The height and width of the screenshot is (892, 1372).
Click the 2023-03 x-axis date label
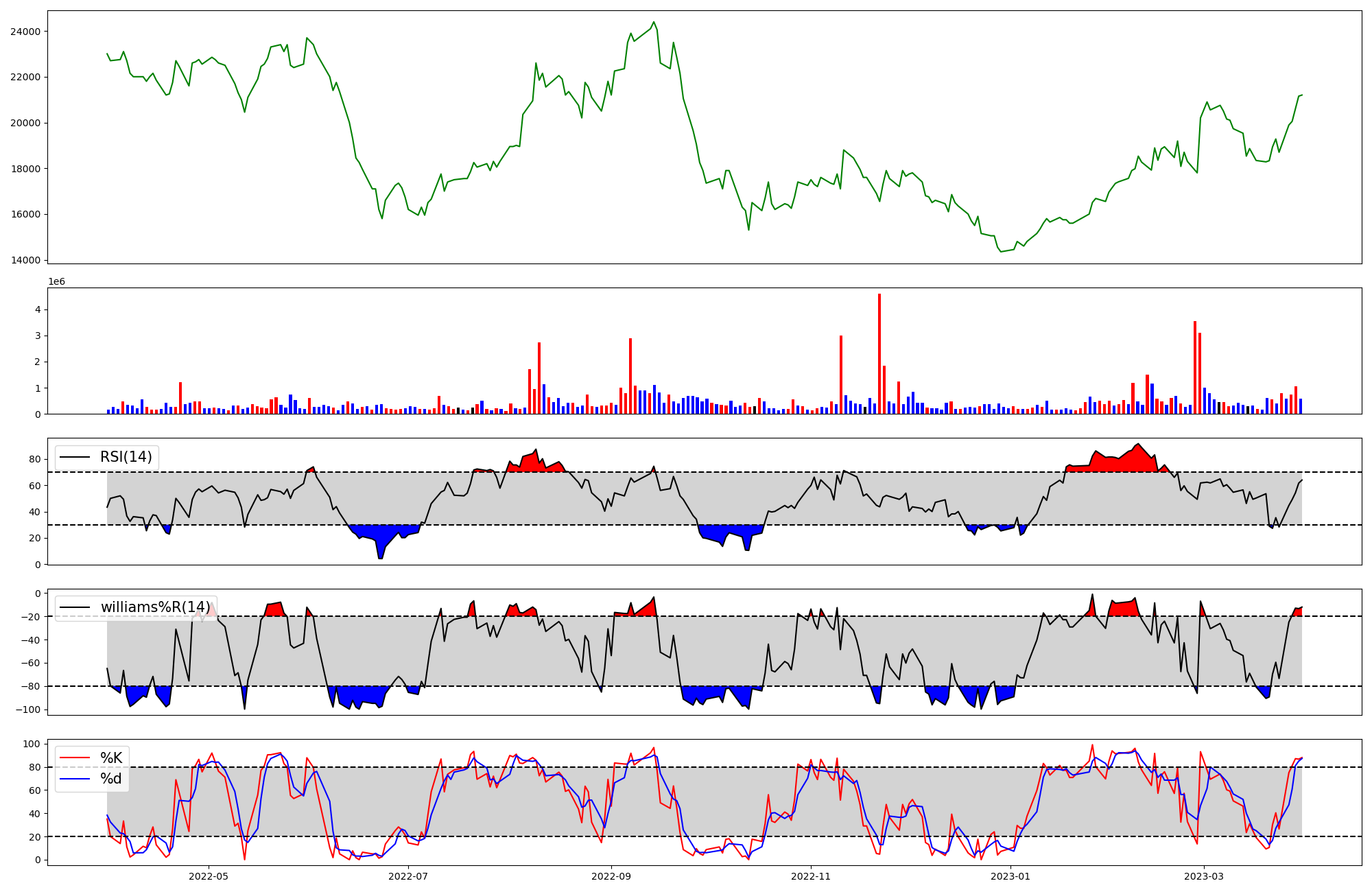coord(1204,876)
